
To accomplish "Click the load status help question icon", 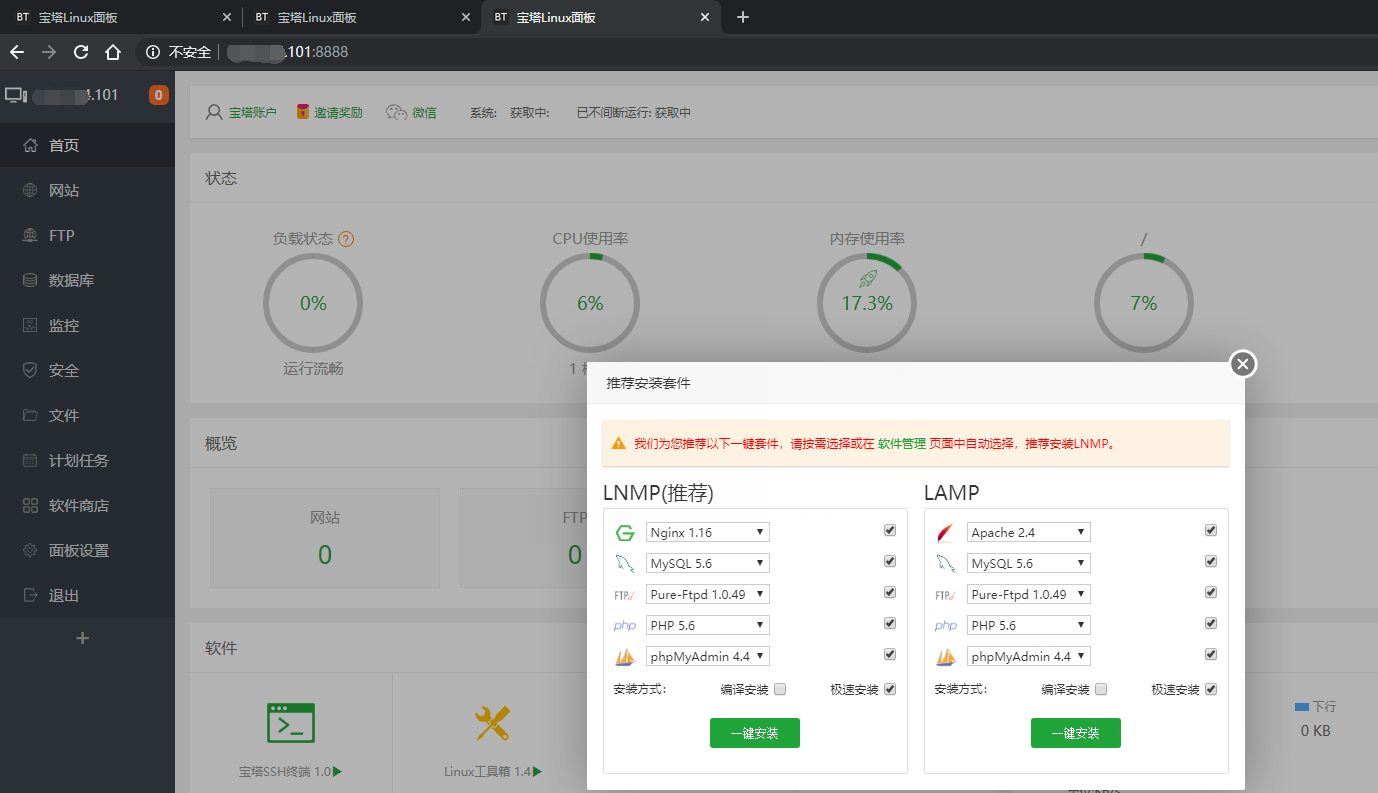I will [x=346, y=239].
